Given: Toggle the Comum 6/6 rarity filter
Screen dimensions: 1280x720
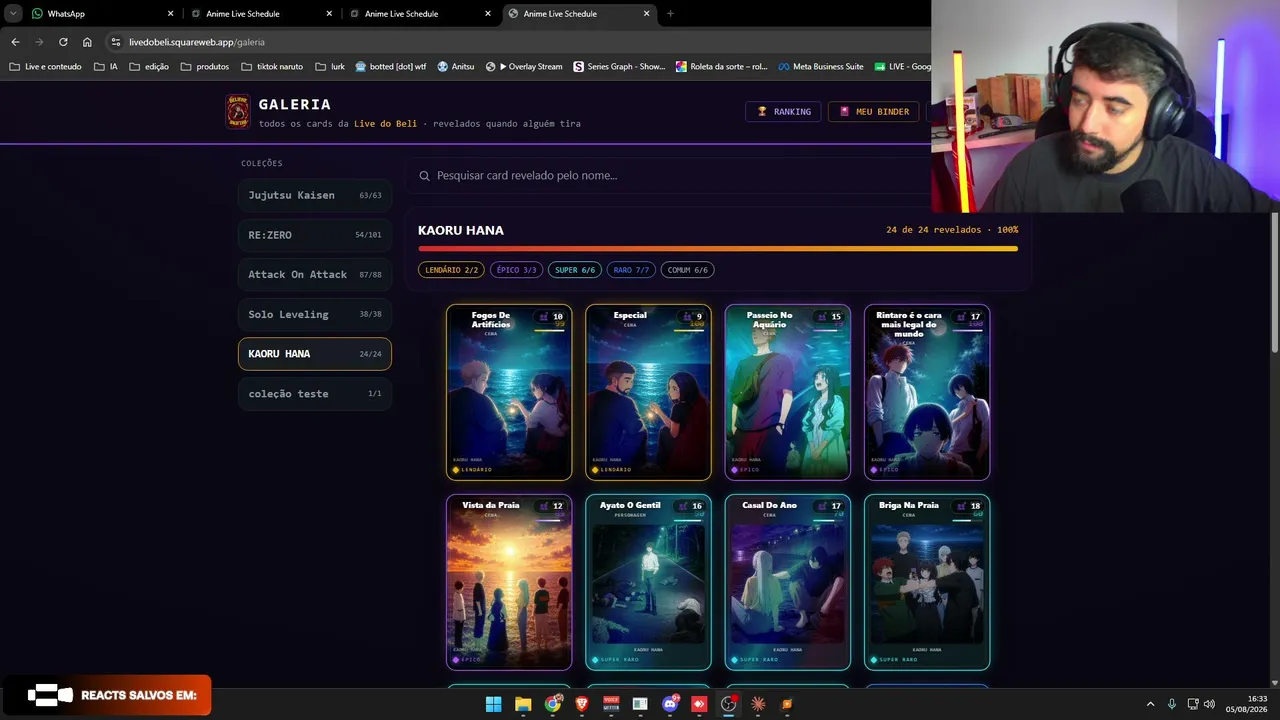Looking at the screenshot, I should click(x=688, y=270).
